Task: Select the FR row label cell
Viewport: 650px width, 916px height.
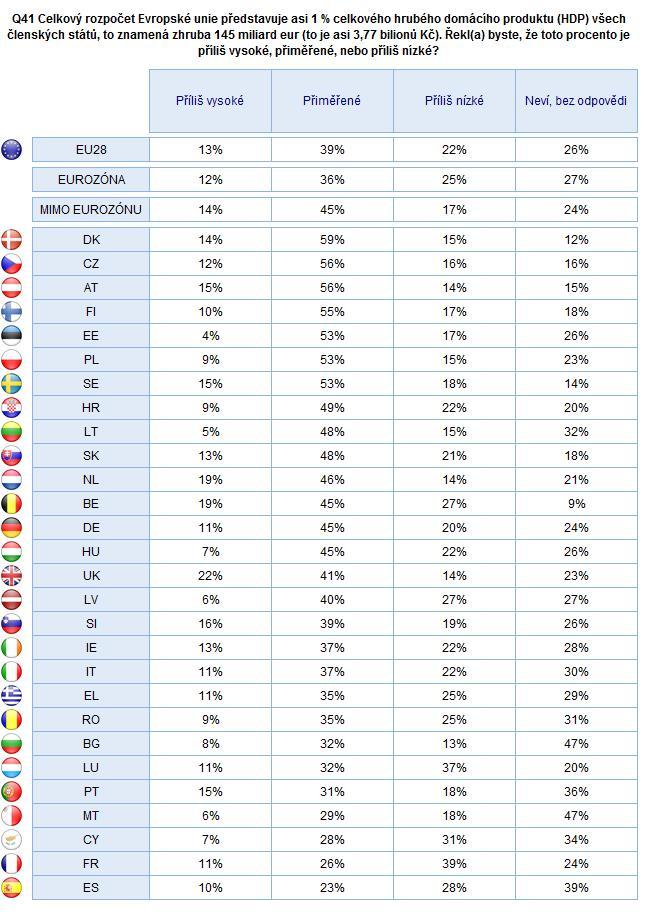Action: click(x=91, y=863)
